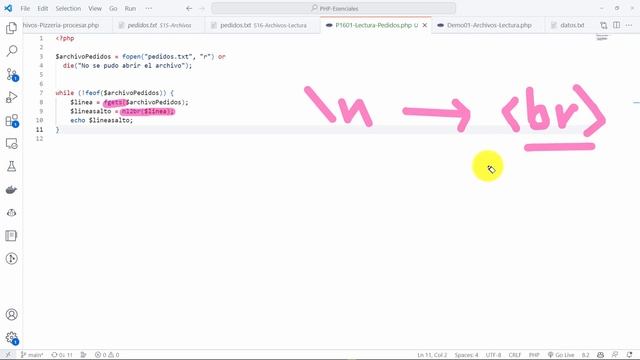Change cursor position Ln 11, Col 2
Viewport: 640px width, 360px height.
click(432, 355)
